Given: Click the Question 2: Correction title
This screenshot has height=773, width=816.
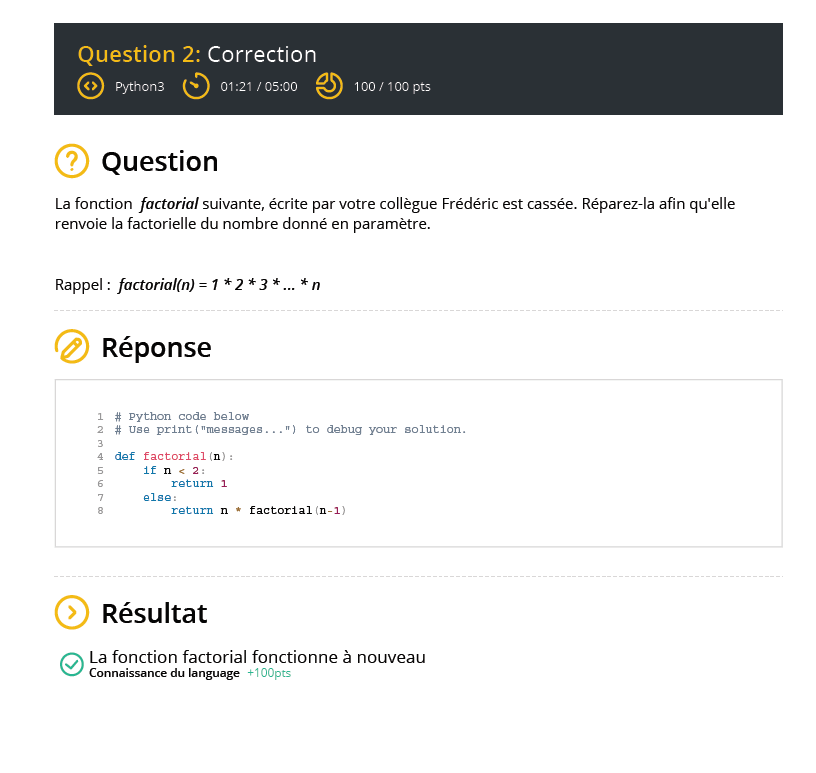Looking at the screenshot, I should (197, 54).
